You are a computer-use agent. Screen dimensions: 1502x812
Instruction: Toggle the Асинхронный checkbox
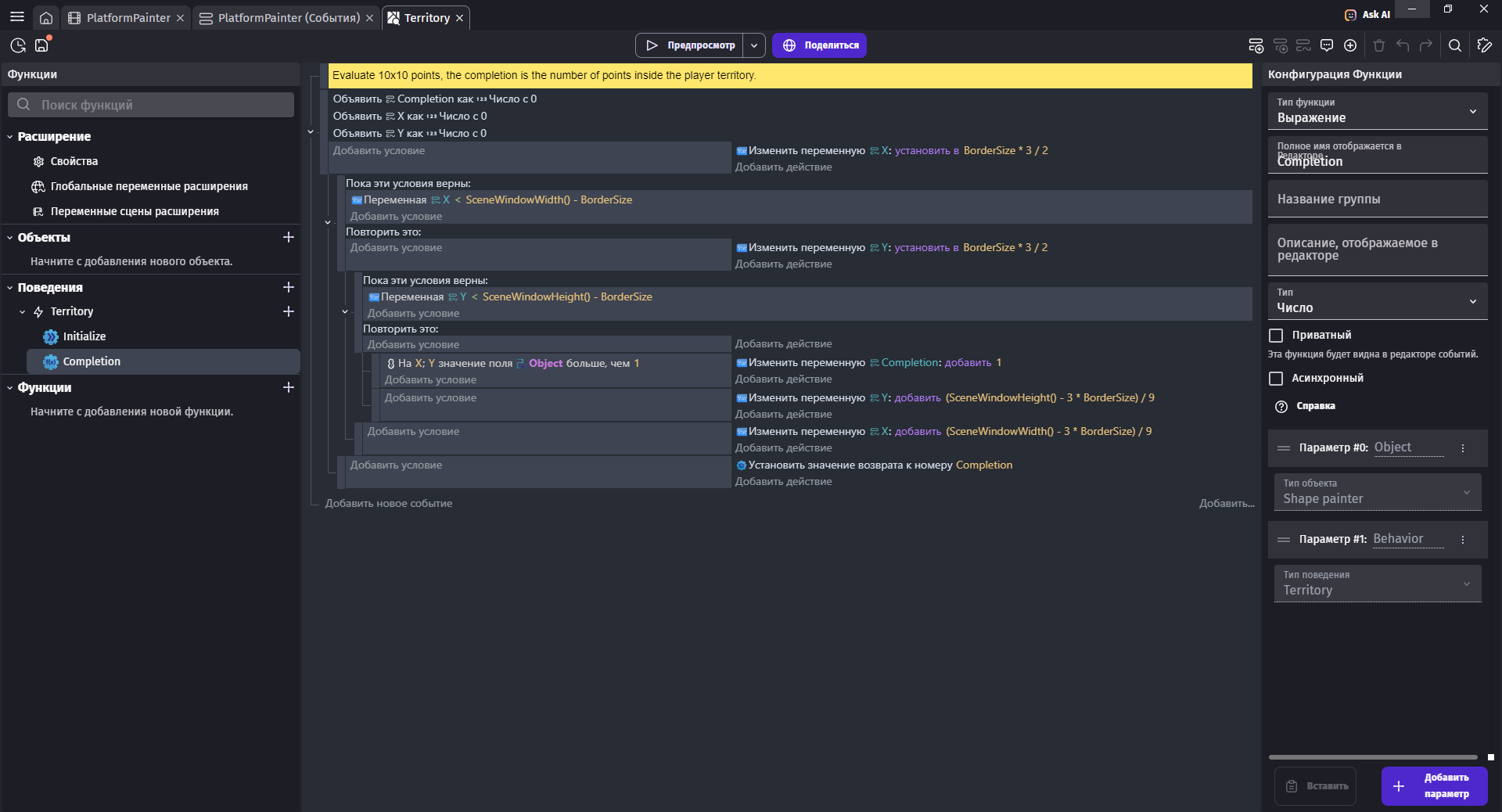(1276, 378)
